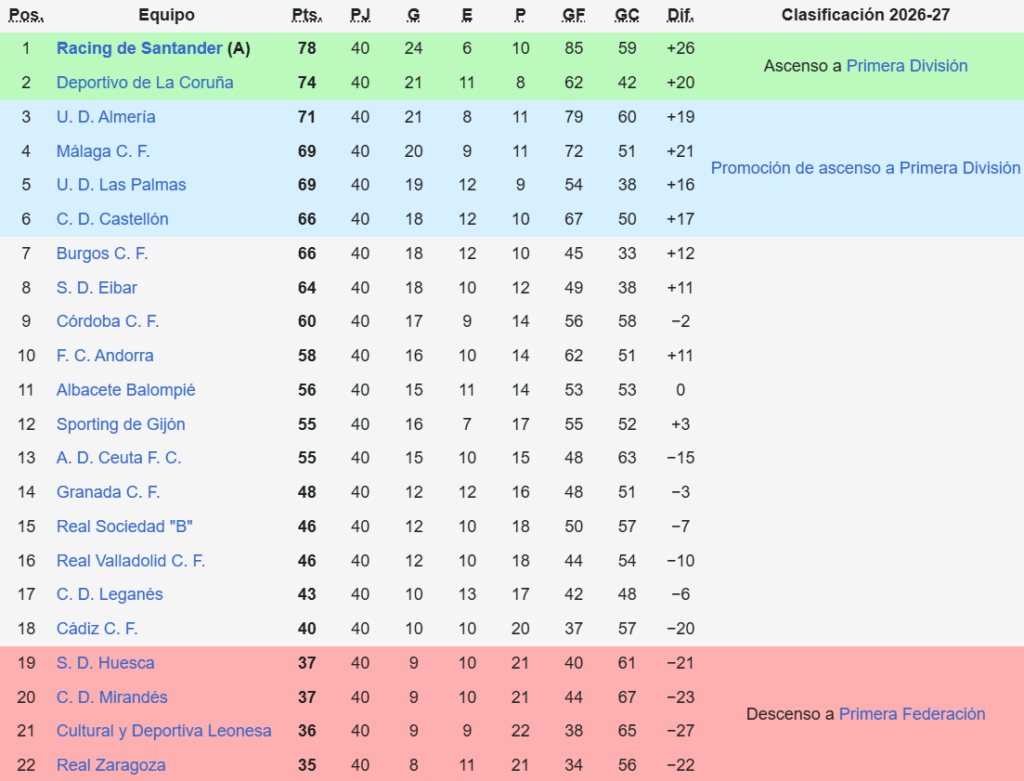Click the Sporting de Gijón link
The width and height of the screenshot is (1024, 781).
click(121, 424)
